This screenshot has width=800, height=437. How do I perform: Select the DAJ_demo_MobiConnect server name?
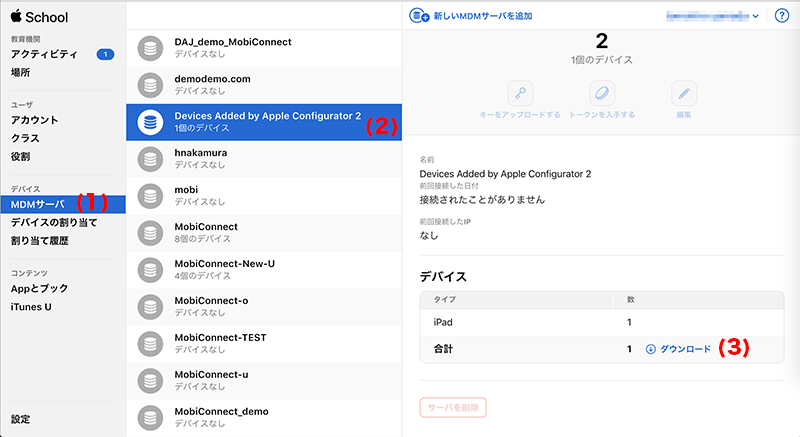point(233,42)
